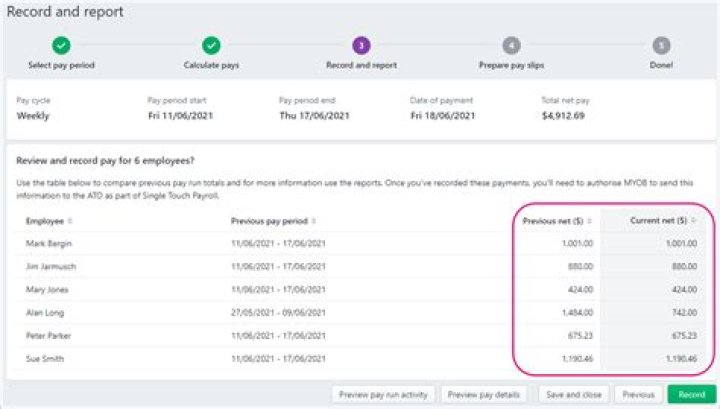The image size is (720, 409).
Task: Click the pay period end Thu 17/06/2021
Action: pos(314,116)
